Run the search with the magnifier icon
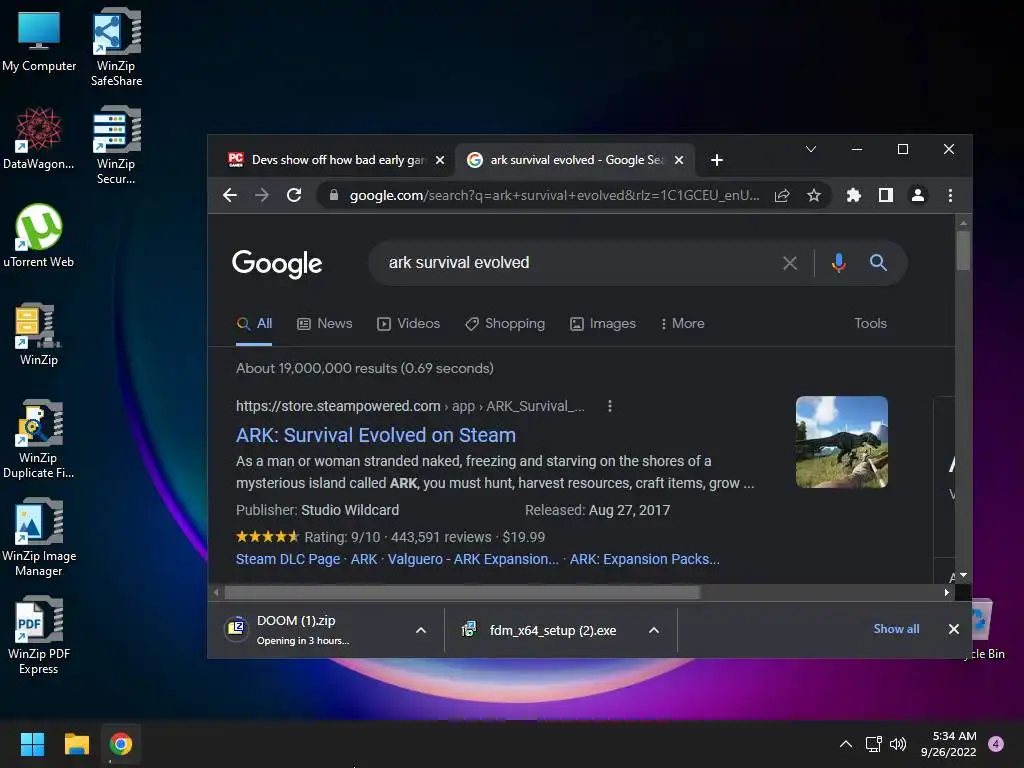 878,263
